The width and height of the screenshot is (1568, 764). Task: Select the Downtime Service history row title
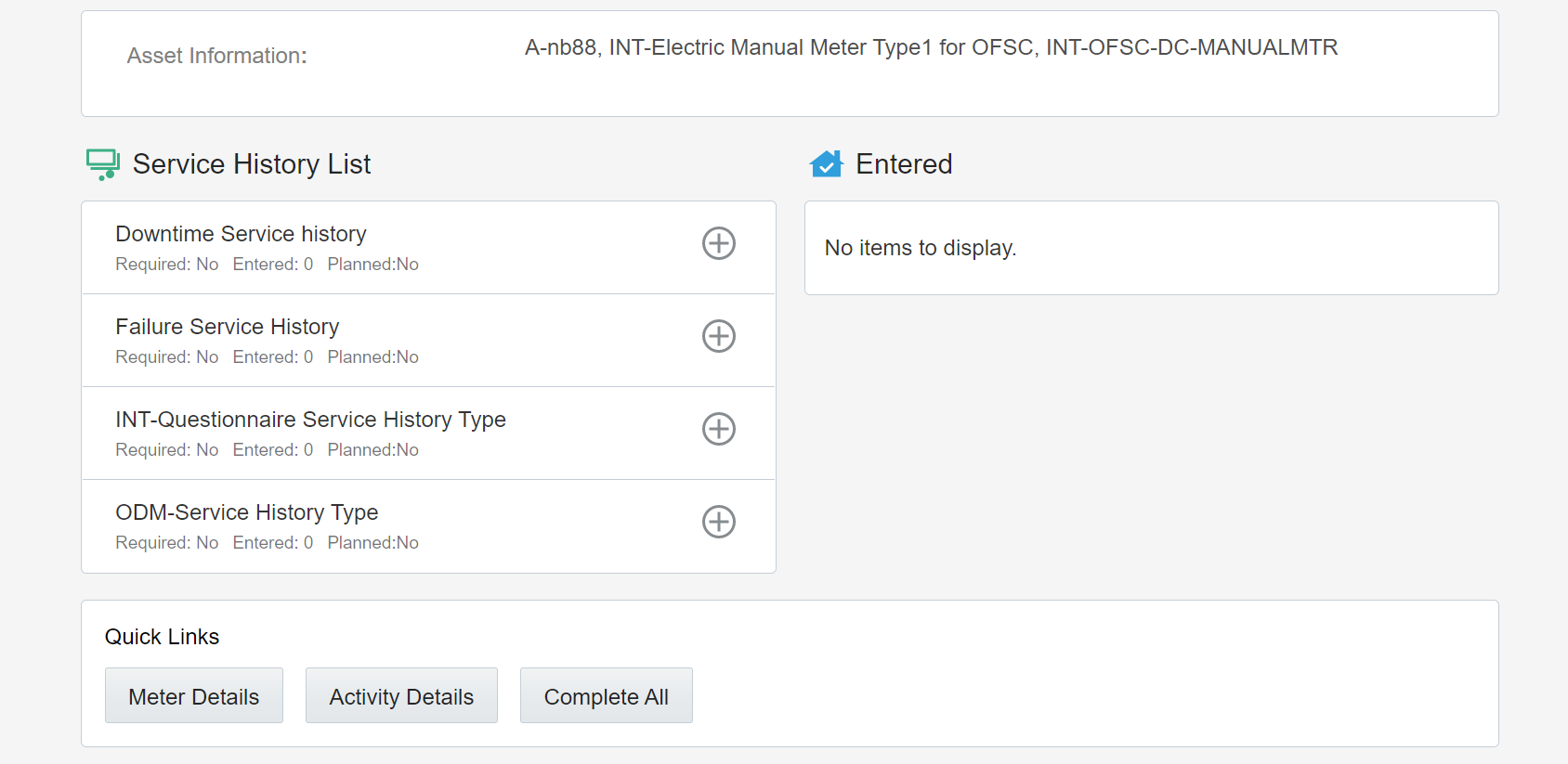click(x=241, y=234)
